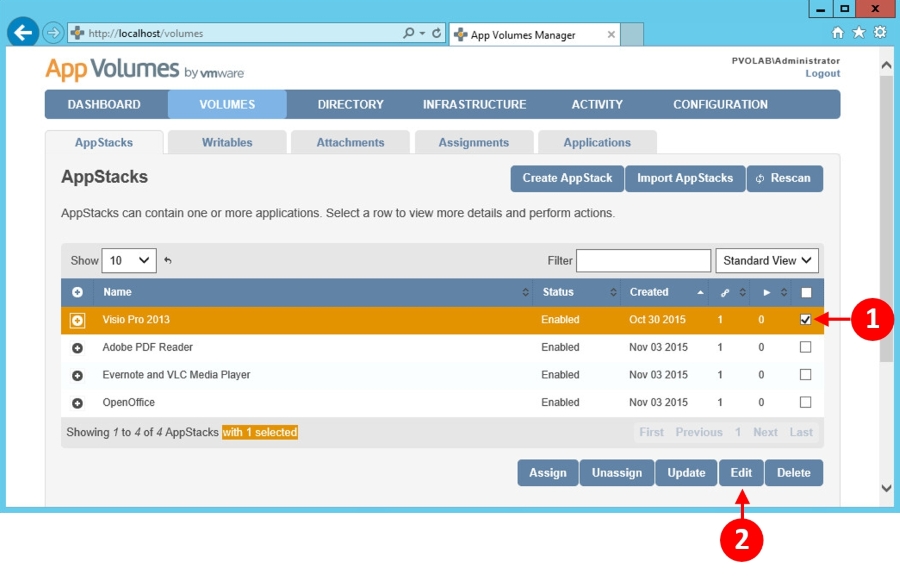Expand the OpenOffice row
Image resolution: width=900 pixels, height=576 pixels.
coord(77,403)
